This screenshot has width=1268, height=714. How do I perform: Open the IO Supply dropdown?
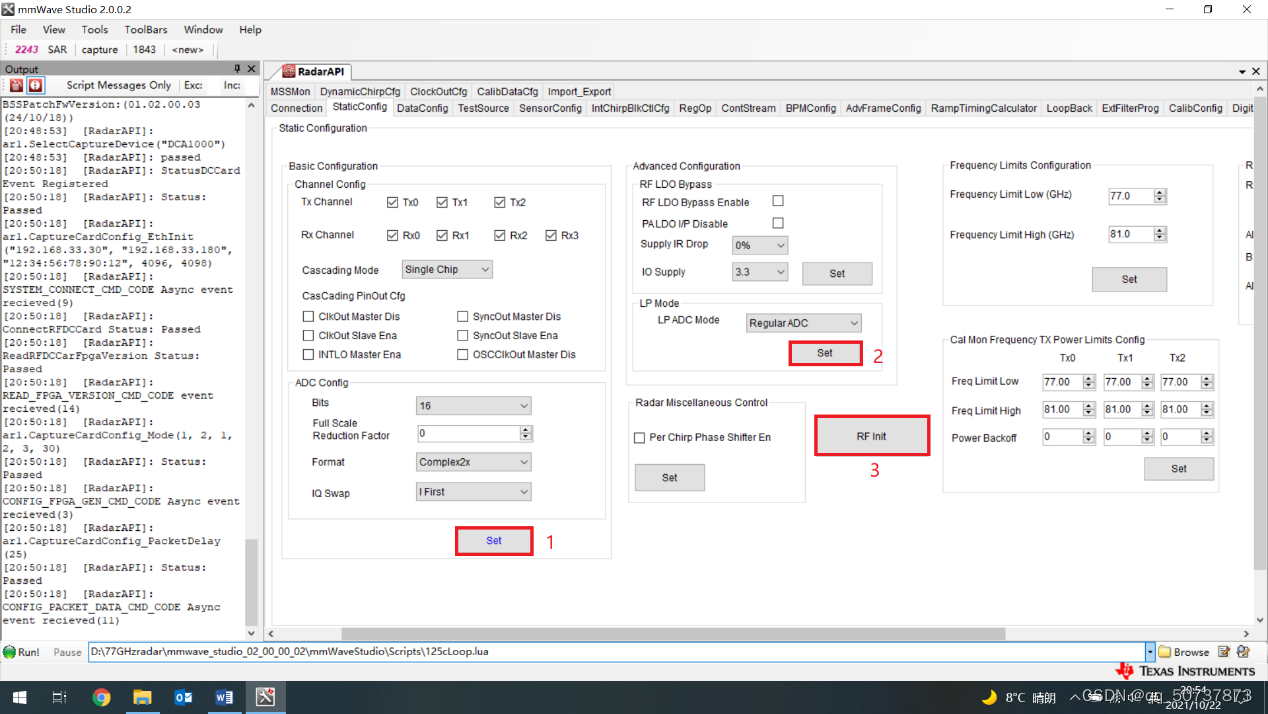pos(760,272)
